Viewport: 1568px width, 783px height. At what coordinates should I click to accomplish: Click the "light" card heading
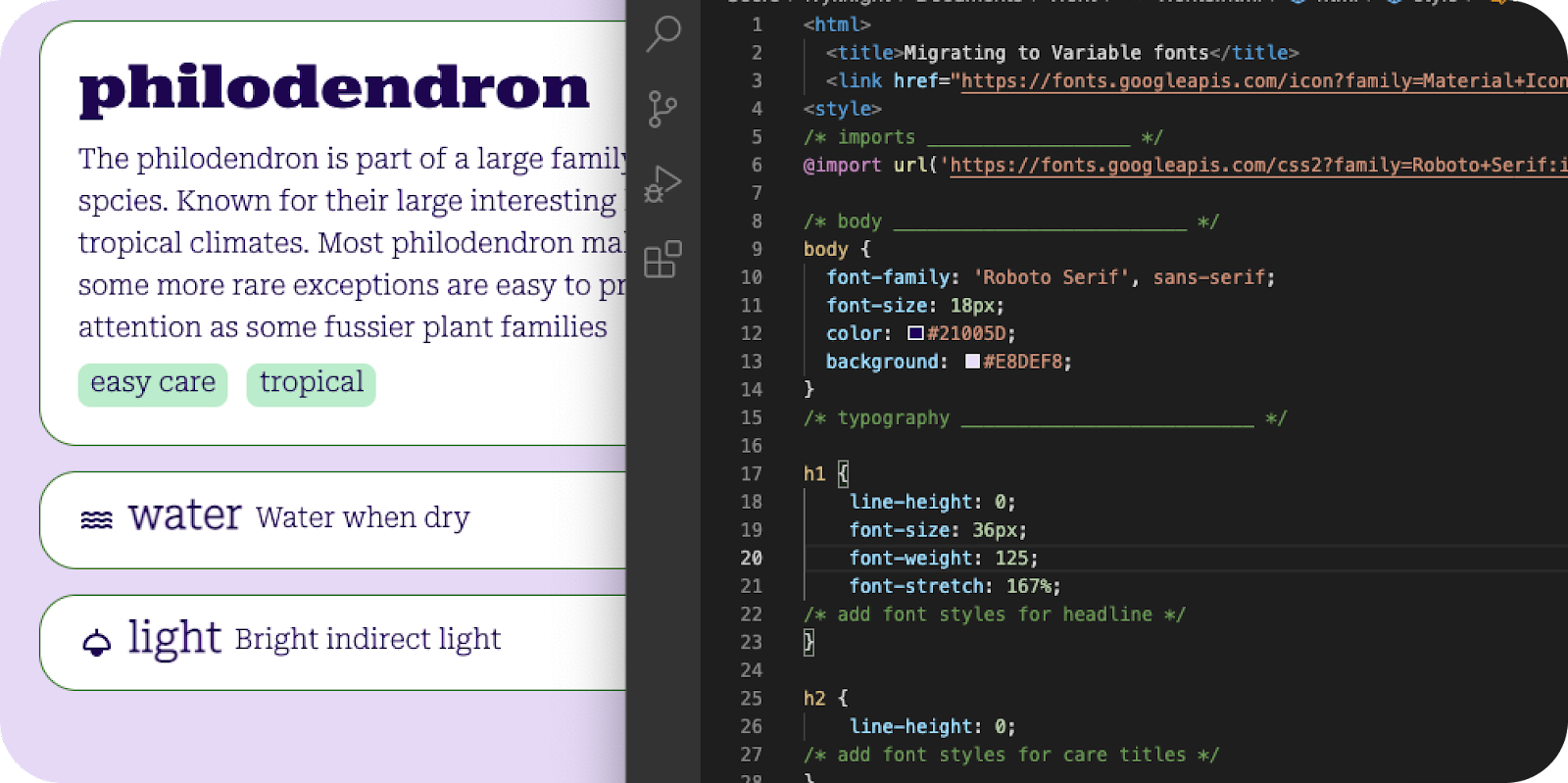tap(174, 638)
